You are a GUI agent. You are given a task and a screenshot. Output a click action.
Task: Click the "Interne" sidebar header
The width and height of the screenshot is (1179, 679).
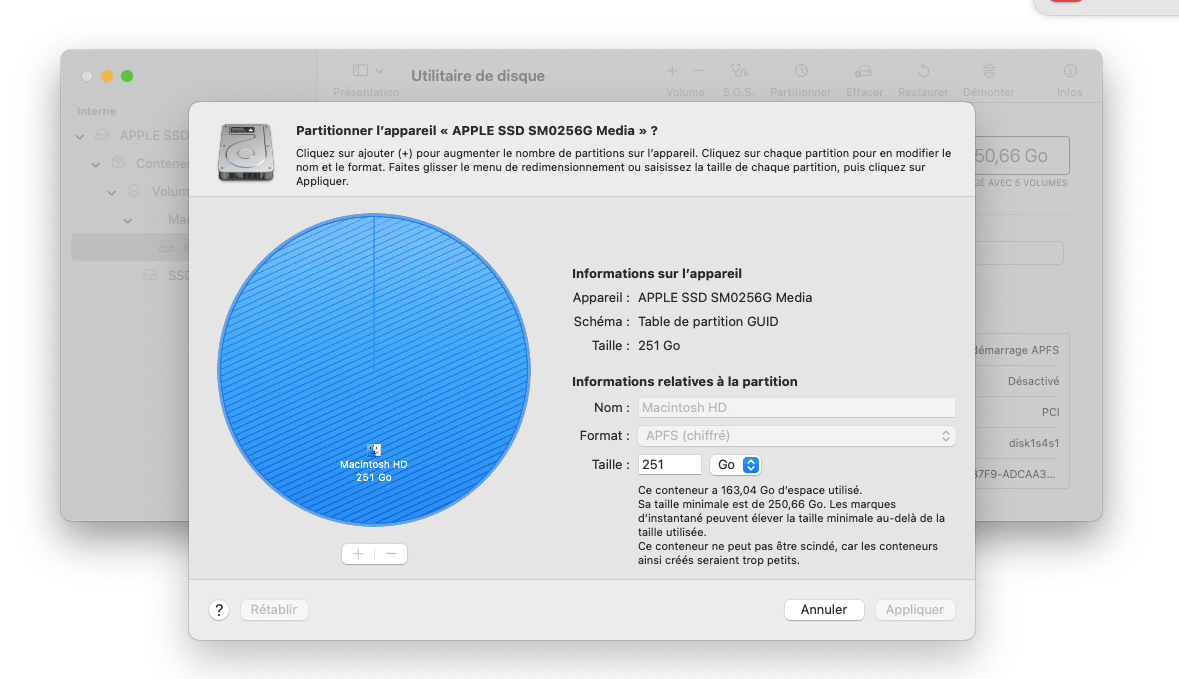point(96,111)
